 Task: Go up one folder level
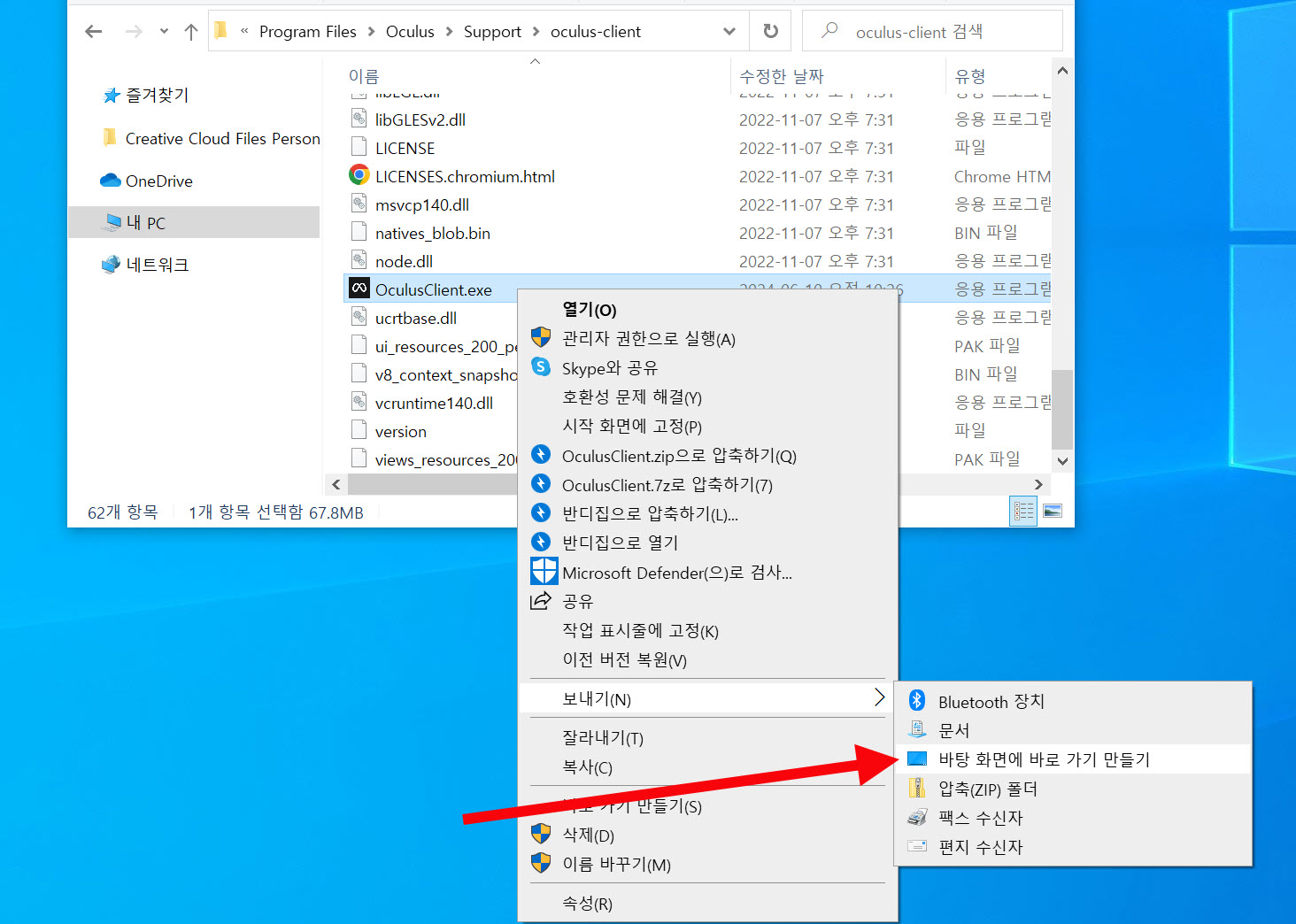(190, 32)
